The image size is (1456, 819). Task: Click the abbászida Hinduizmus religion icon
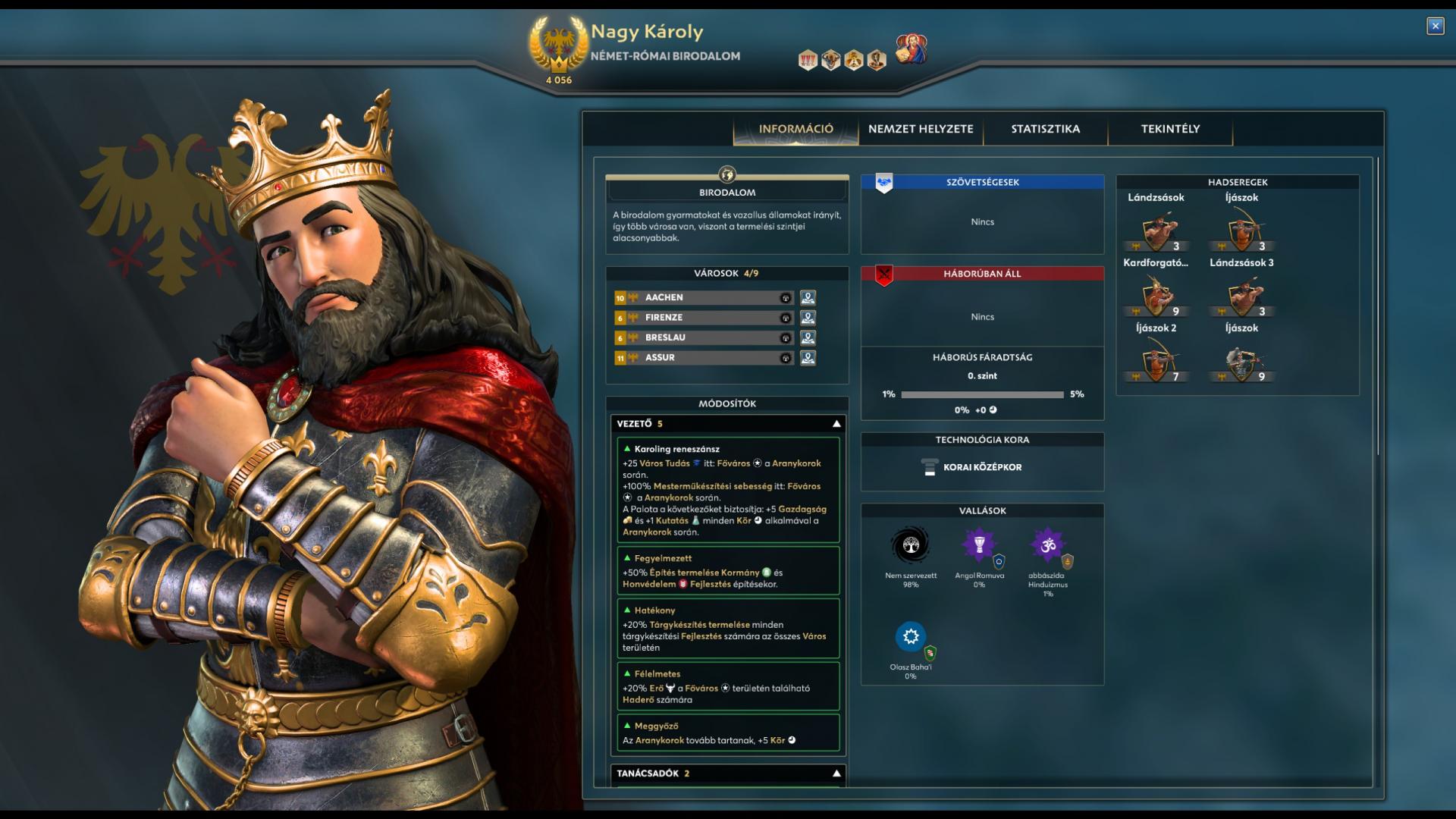click(x=1048, y=545)
